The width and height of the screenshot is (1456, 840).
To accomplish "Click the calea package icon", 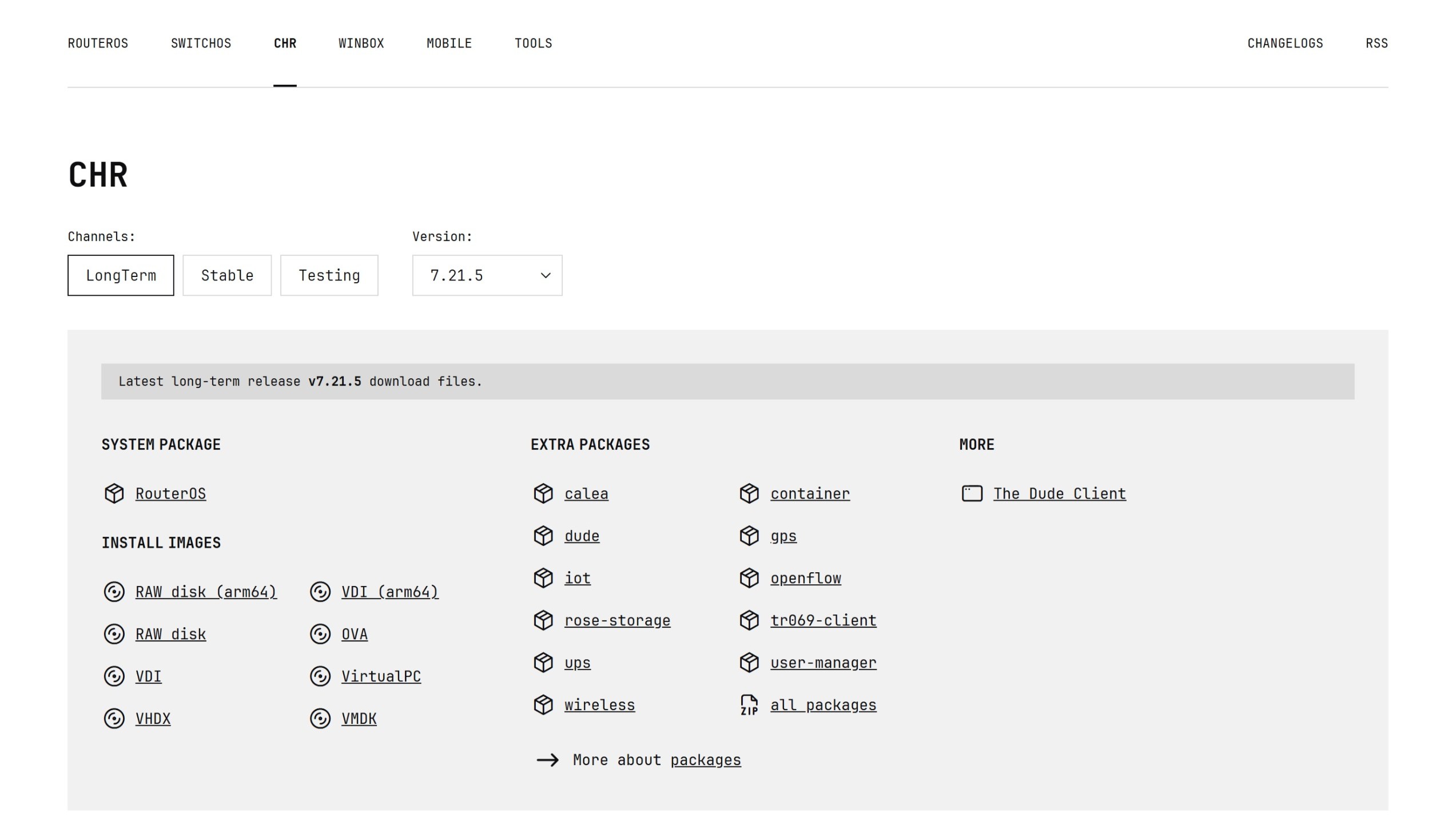I will pyautogui.click(x=543, y=493).
